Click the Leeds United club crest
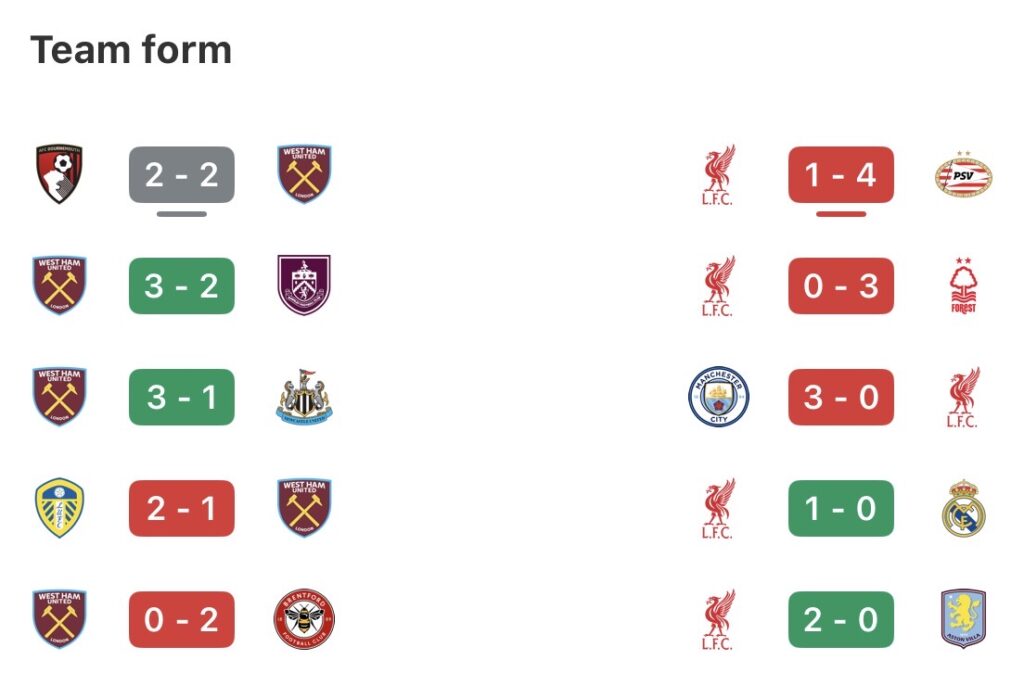The image size is (1024, 685). (59, 508)
